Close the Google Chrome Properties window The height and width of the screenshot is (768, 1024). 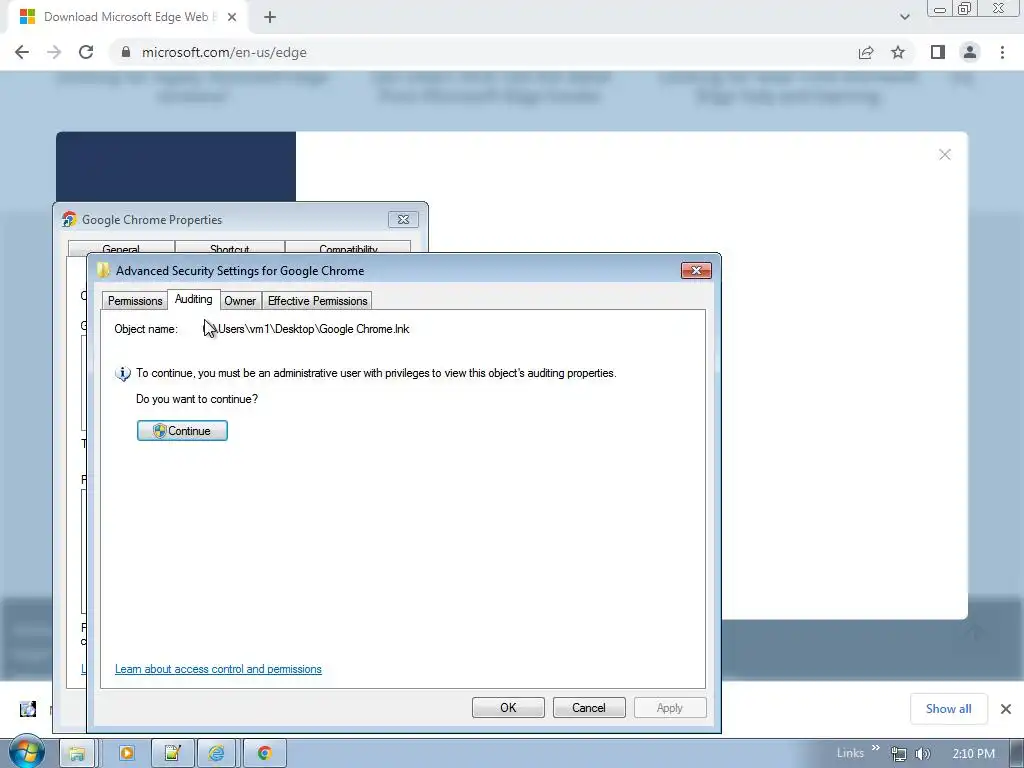pyautogui.click(x=403, y=219)
